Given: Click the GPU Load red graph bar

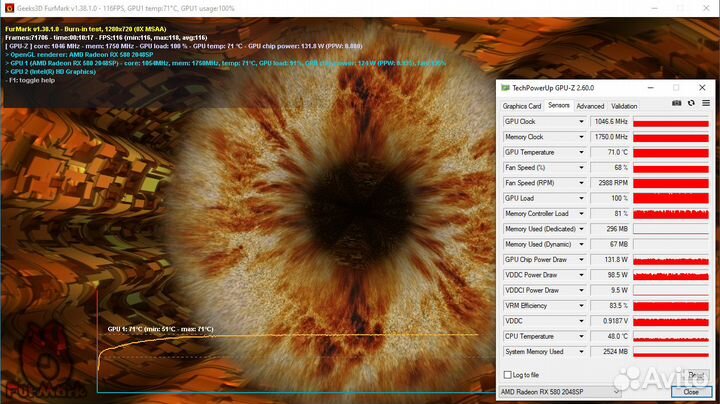Looking at the screenshot, I should pos(671,198).
